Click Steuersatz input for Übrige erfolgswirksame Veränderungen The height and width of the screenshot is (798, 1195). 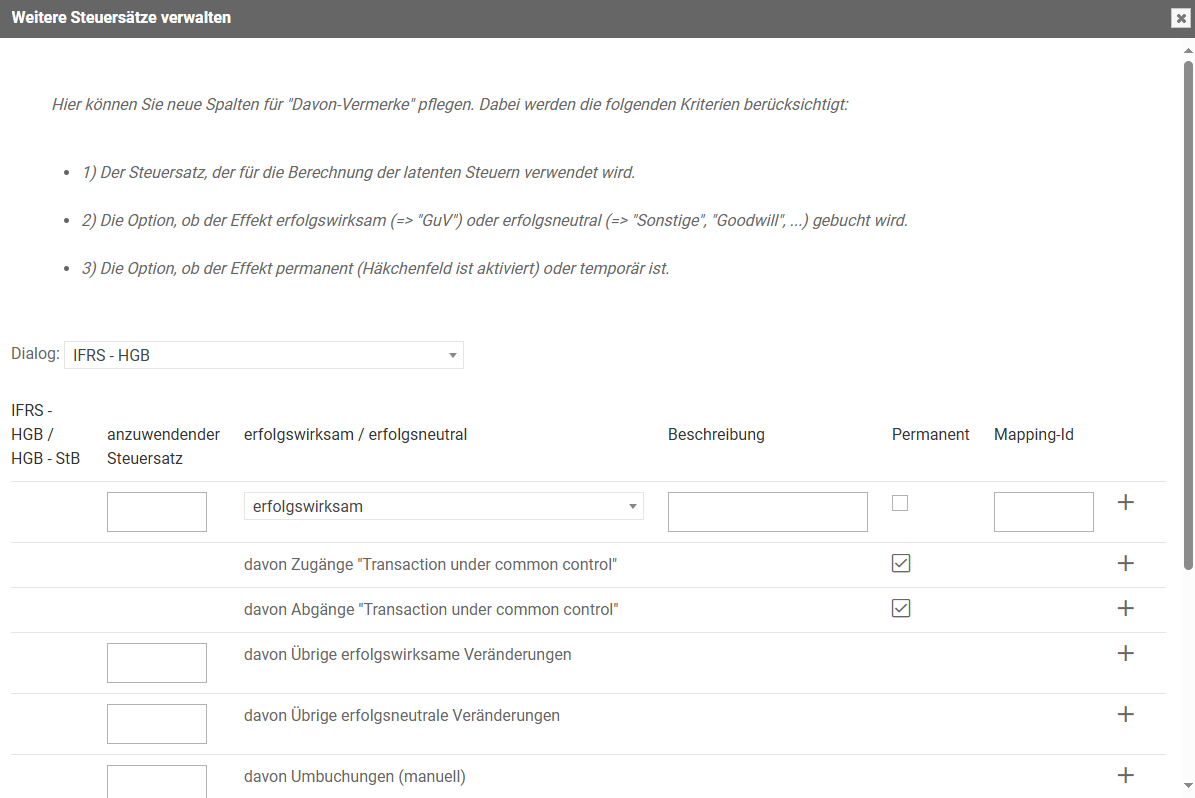[157, 662]
